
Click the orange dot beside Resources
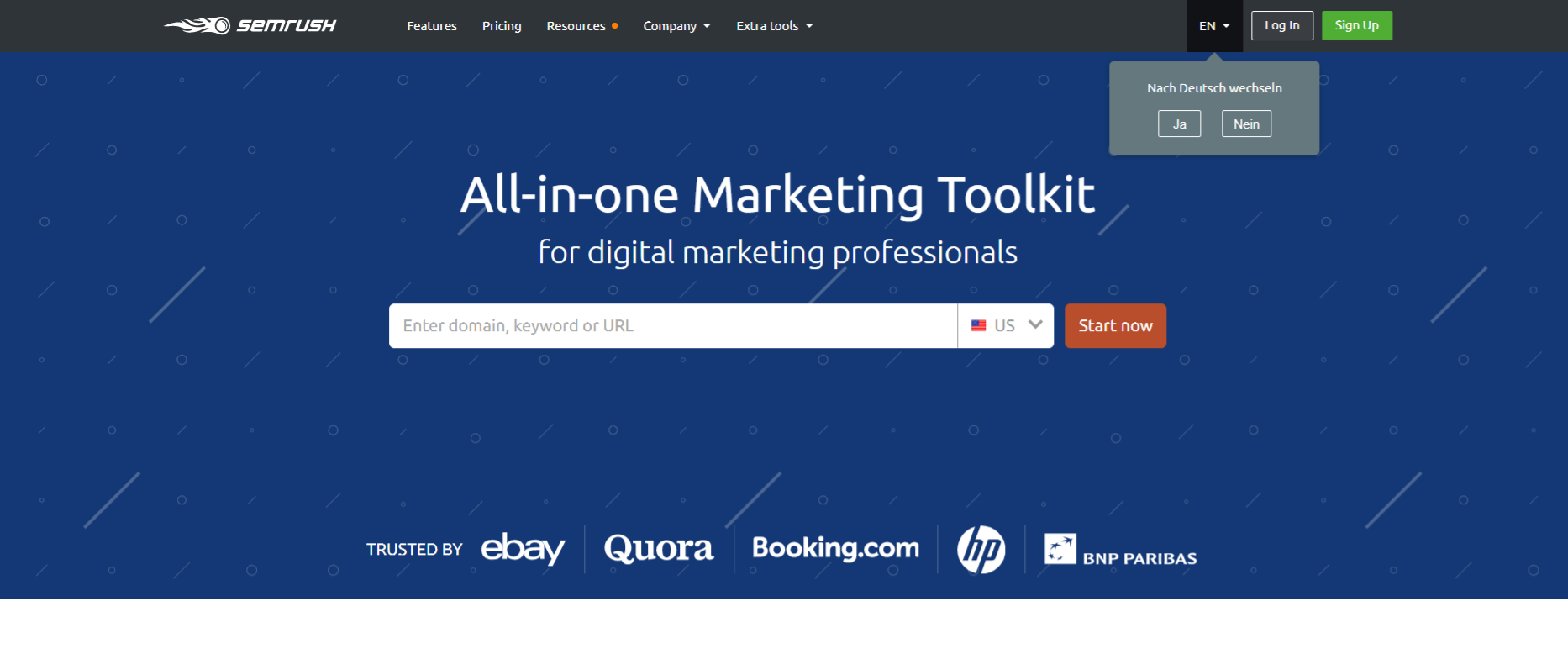[x=615, y=26]
